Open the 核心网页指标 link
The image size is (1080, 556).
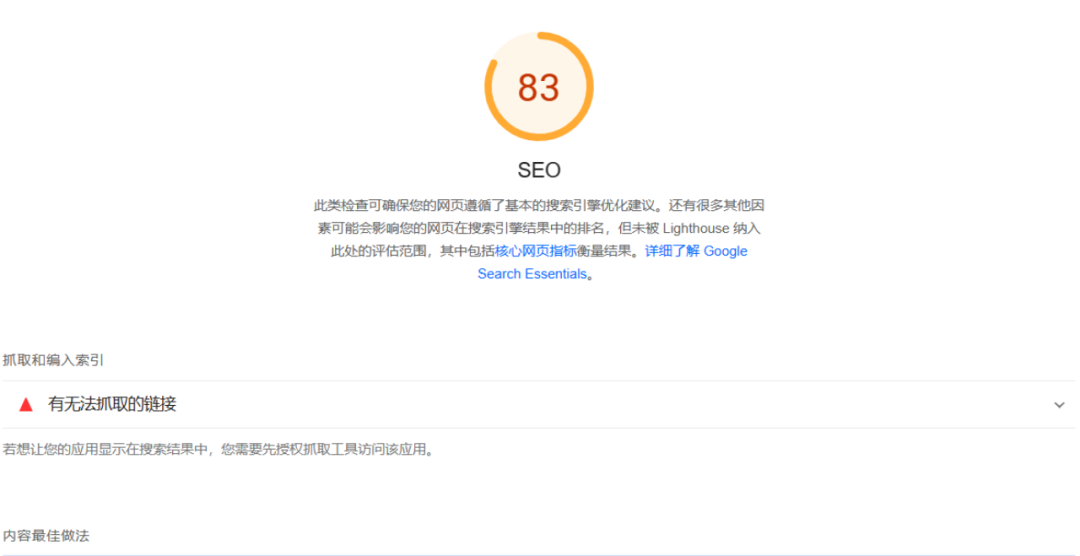(x=535, y=251)
